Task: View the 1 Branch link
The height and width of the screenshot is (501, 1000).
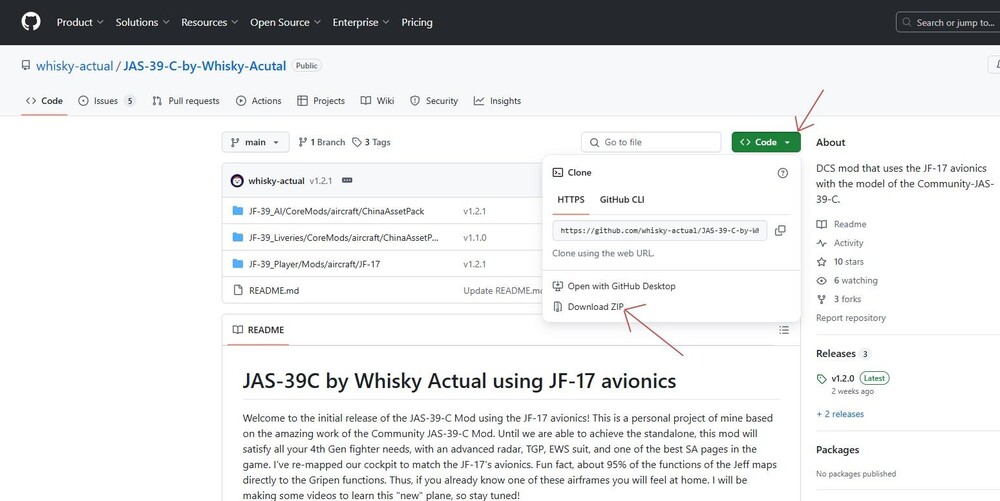Action: tap(322, 142)
